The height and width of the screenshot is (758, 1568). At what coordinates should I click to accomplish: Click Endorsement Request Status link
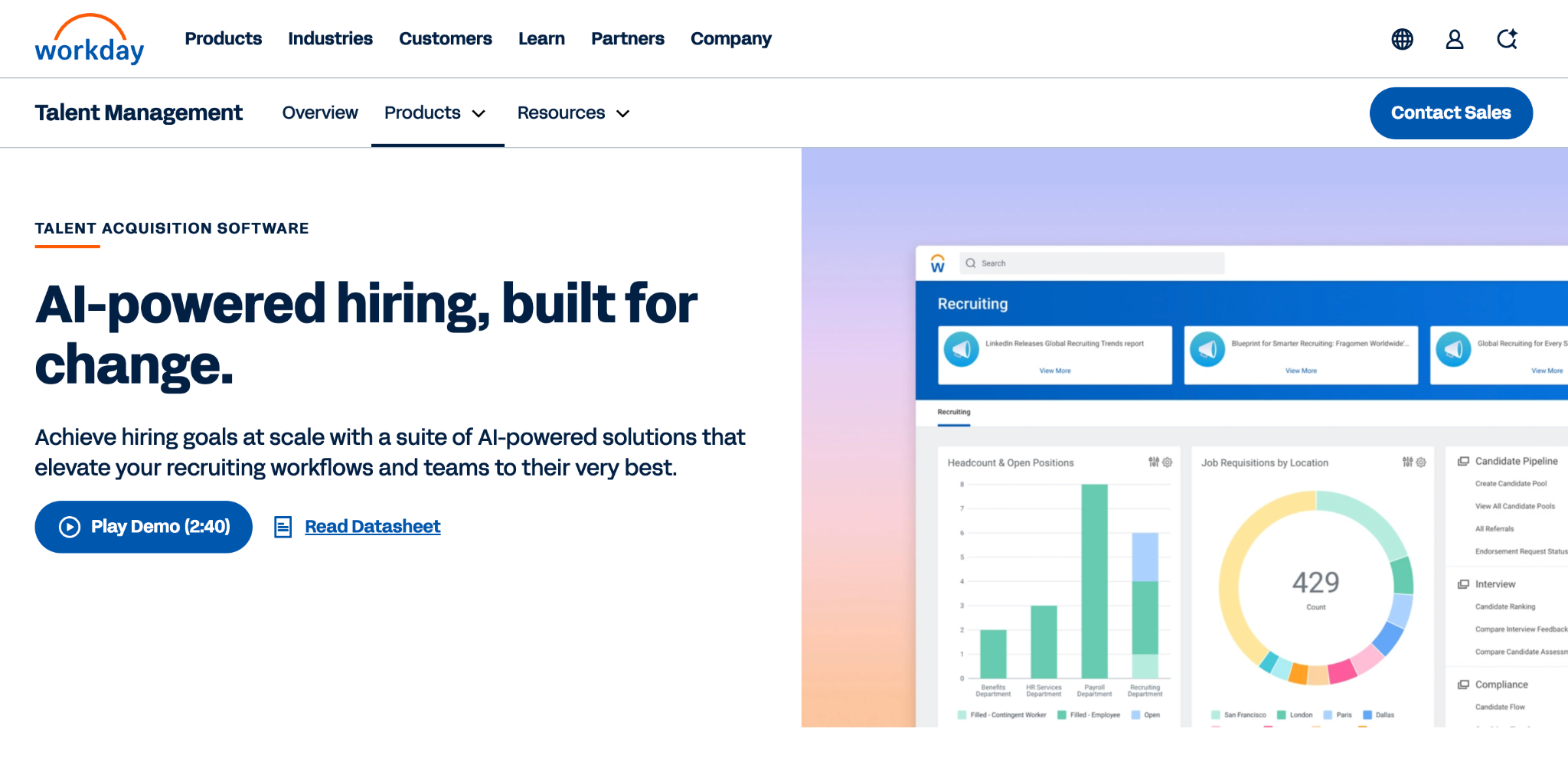(x=1521, y=551)
